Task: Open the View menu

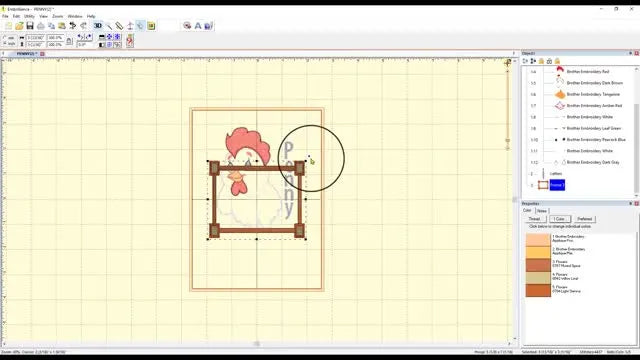Action: [x=43, y=16]
